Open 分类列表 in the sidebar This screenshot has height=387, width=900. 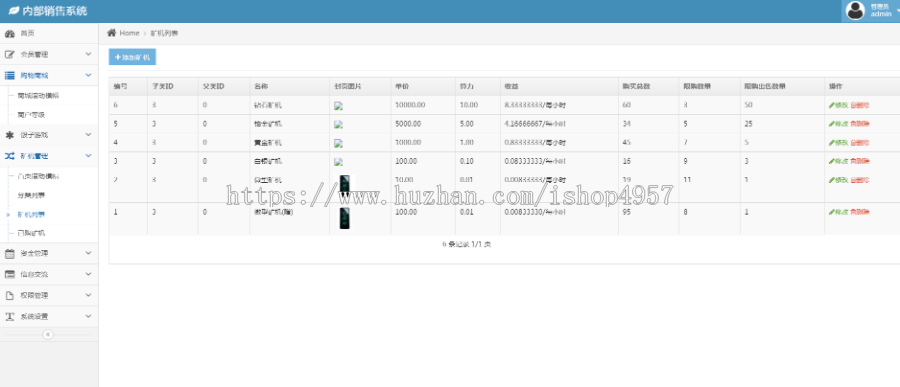(31, 195)
